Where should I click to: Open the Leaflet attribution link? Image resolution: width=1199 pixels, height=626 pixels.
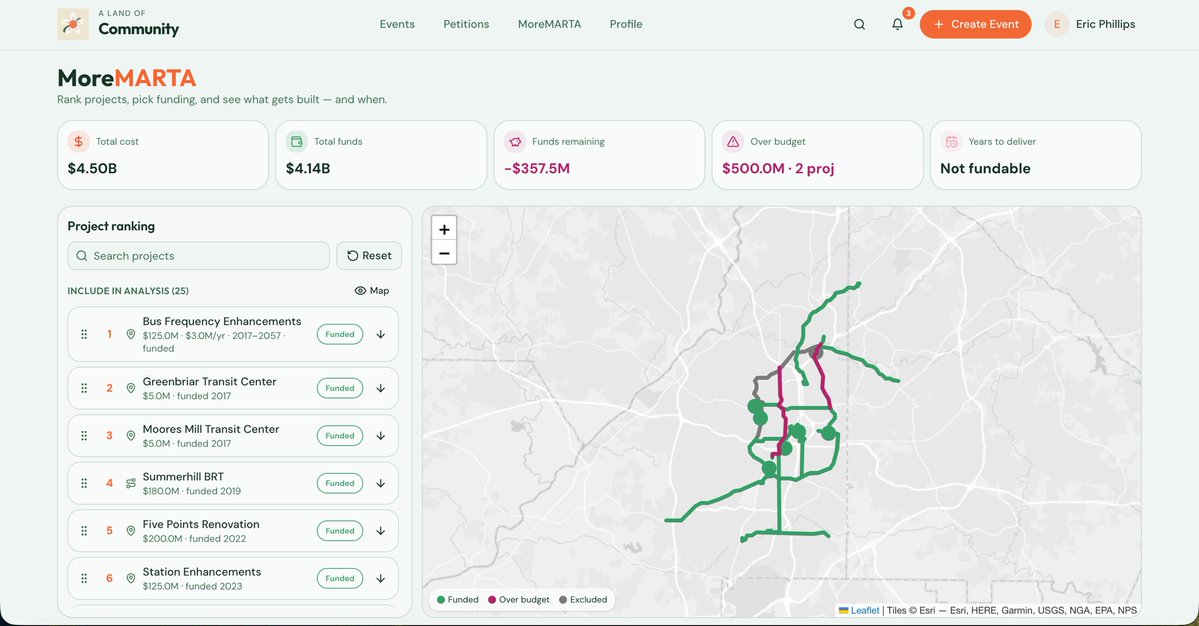pos(865,610)
